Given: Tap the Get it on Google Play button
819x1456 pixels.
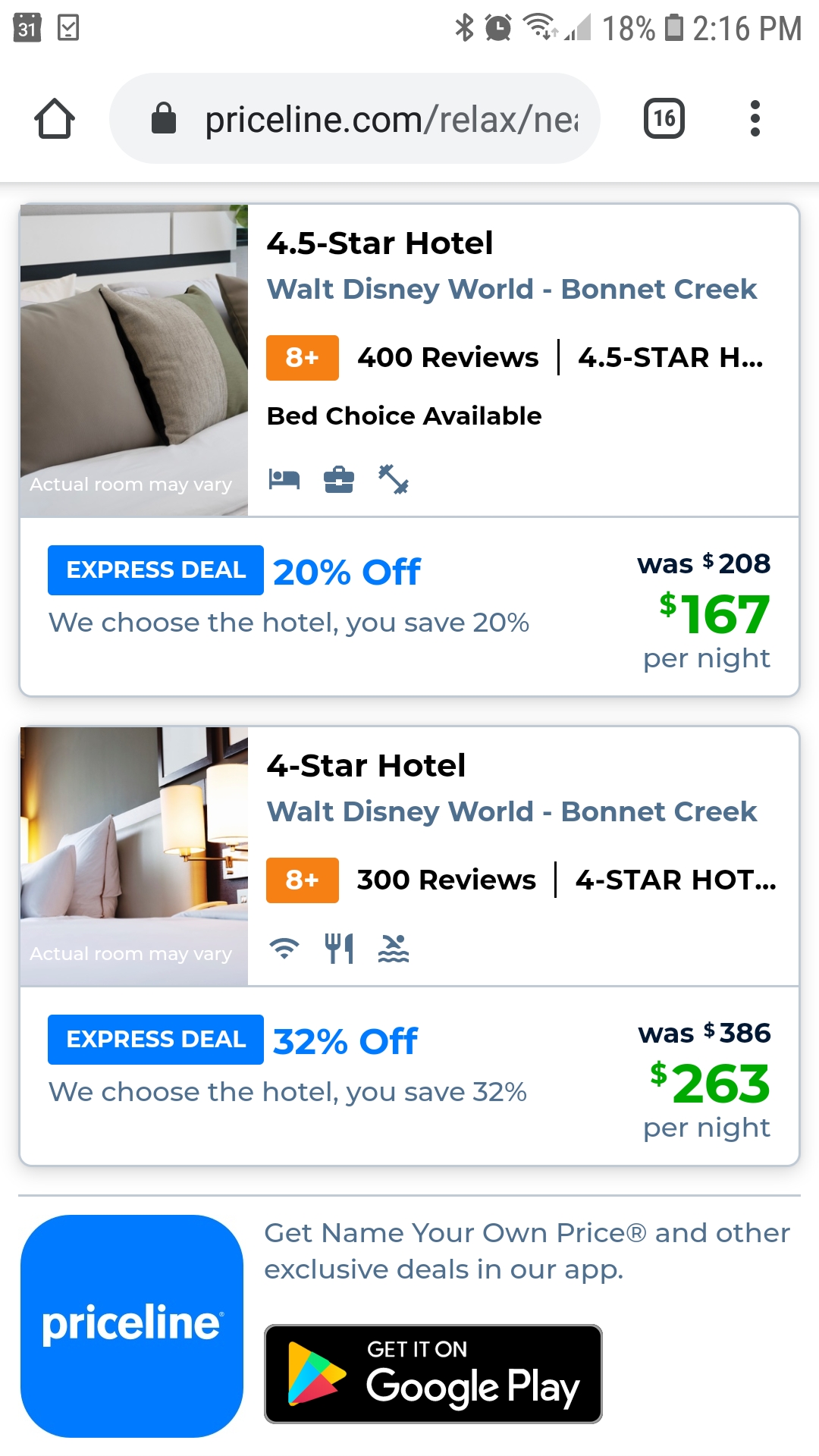Looking at the screenshot, I should click(433, 1374).
